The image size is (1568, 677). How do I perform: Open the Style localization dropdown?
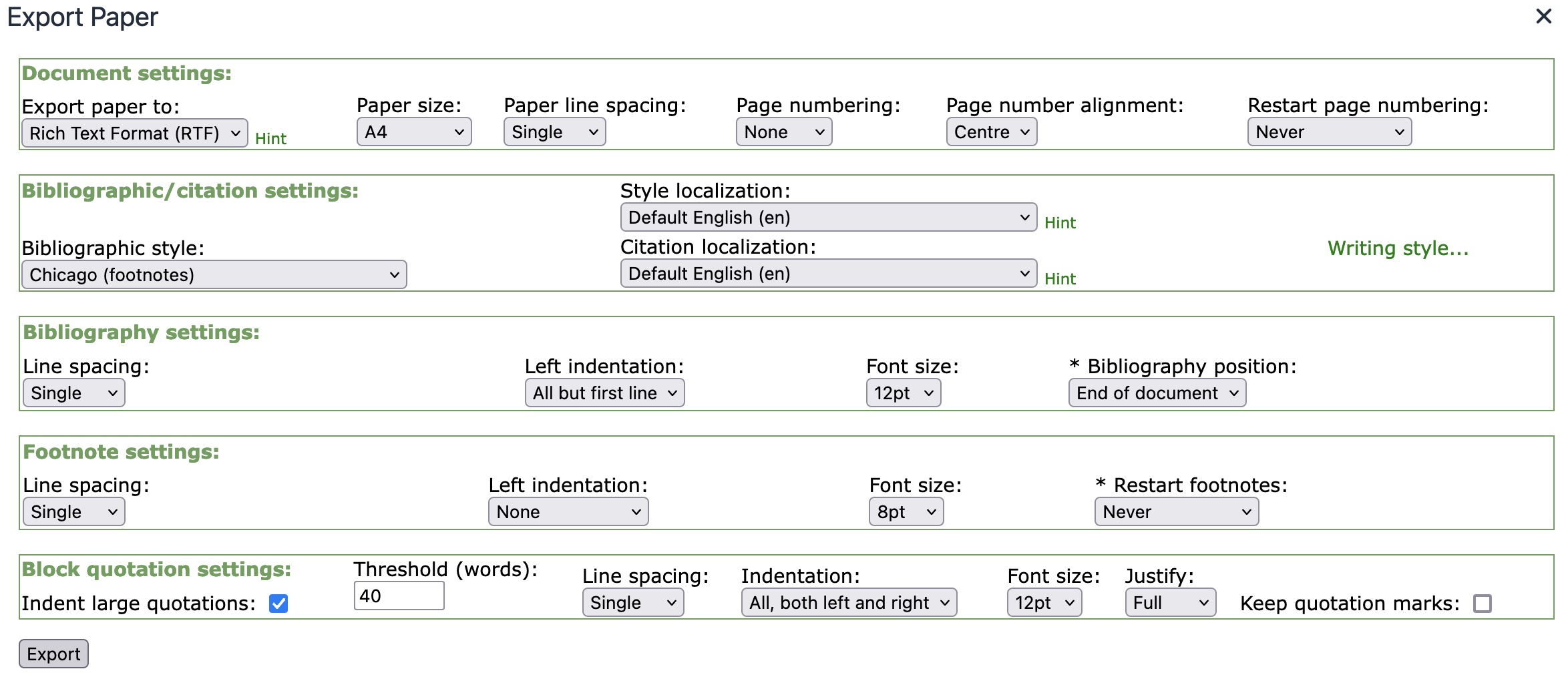pos(827,217)
